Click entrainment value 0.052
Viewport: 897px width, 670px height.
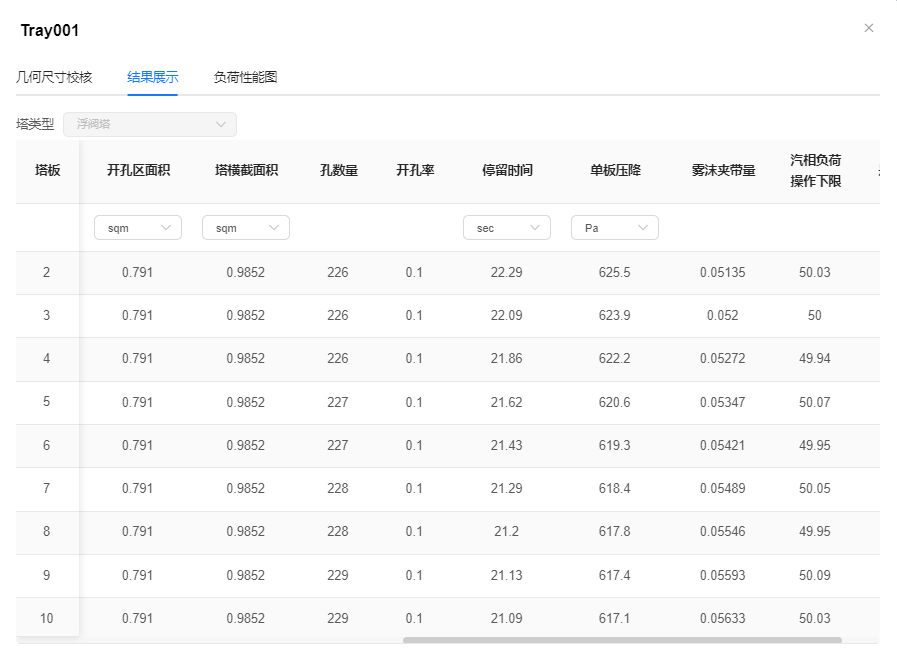(723, 315)
